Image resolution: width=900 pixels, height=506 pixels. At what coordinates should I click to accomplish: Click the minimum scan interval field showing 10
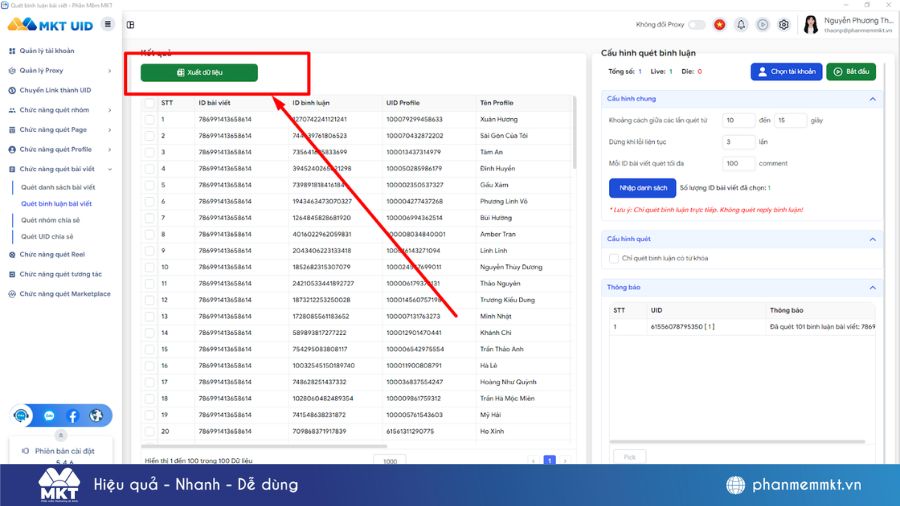738,120
